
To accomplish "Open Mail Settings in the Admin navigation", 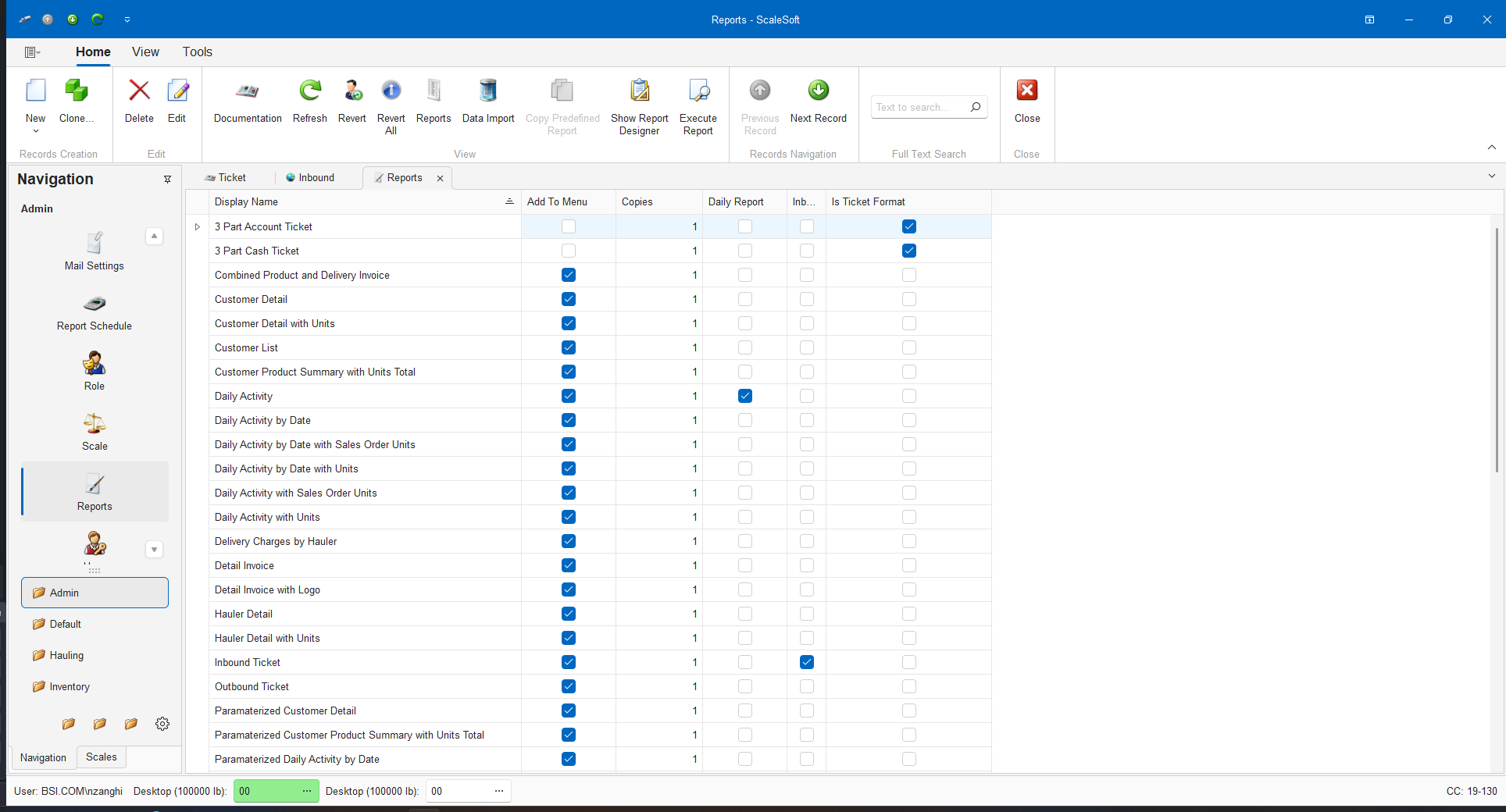I will (x=95, y=251).
